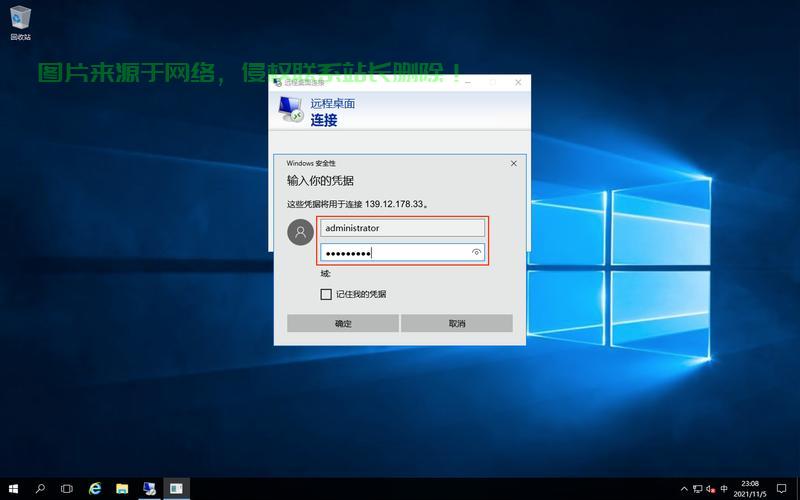This screenshot has width=800, height=500.
Task: Check the 记住我的凭据 checkbox
Action: 326,294
